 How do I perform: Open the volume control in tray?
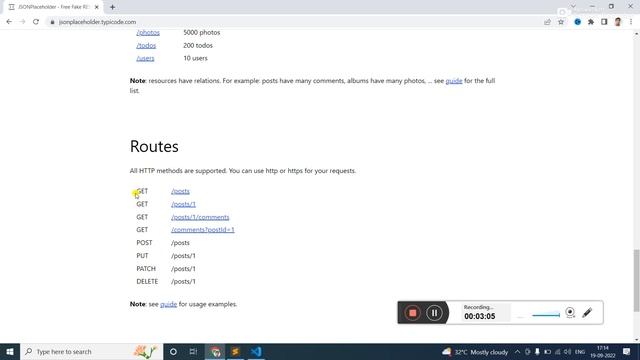[x=567, y=352]
